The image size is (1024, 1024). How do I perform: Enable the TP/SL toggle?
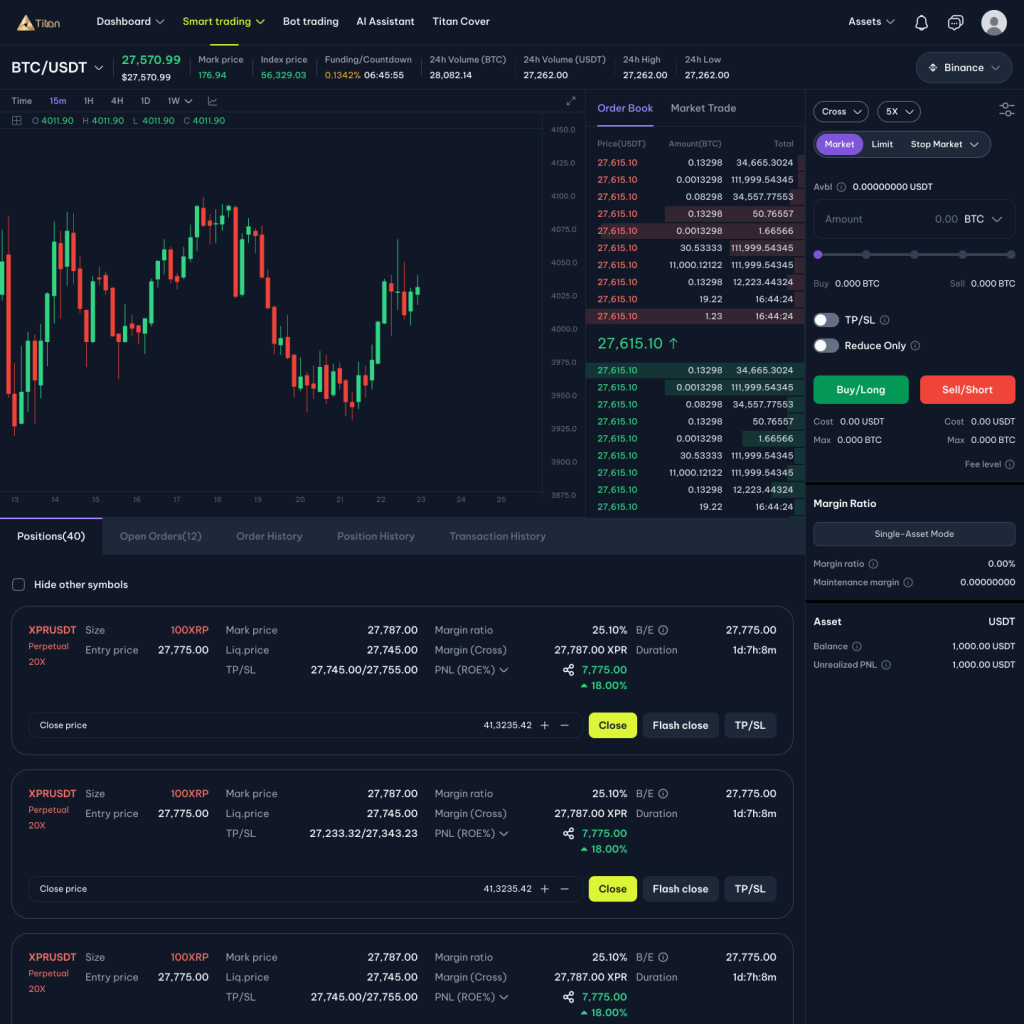coord(826,320)
